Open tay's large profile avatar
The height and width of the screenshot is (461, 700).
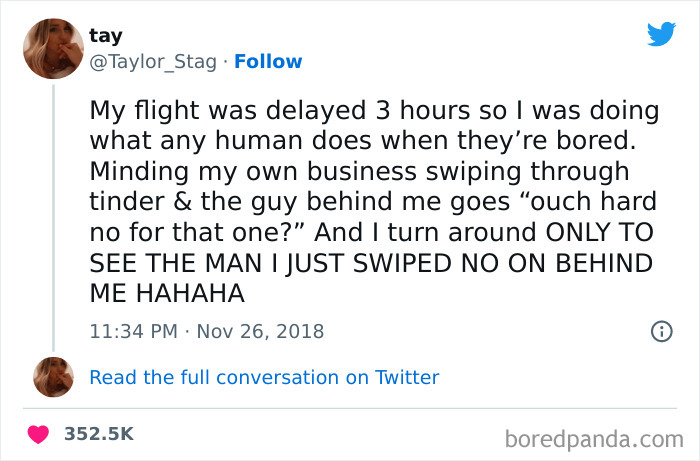tap(52, 49)
